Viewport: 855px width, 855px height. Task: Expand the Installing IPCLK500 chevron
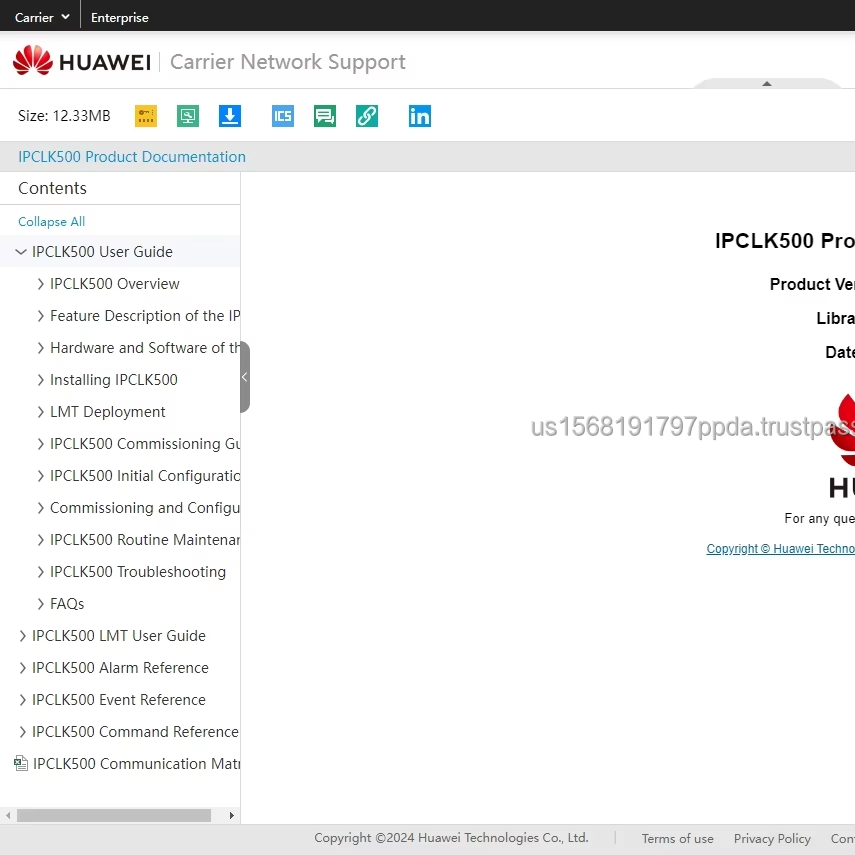40,380
